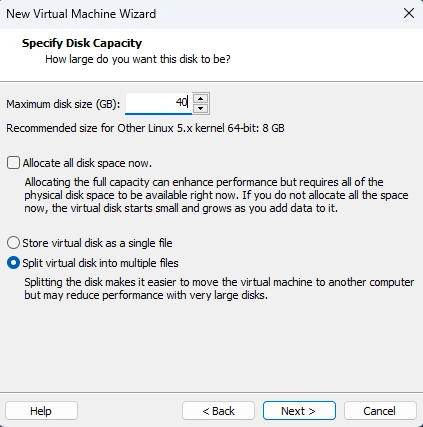Click the Allocating the full capacity description paragraph
This screenshot has width=423, height=427.
pyautogui.click(x=216, y=195)
